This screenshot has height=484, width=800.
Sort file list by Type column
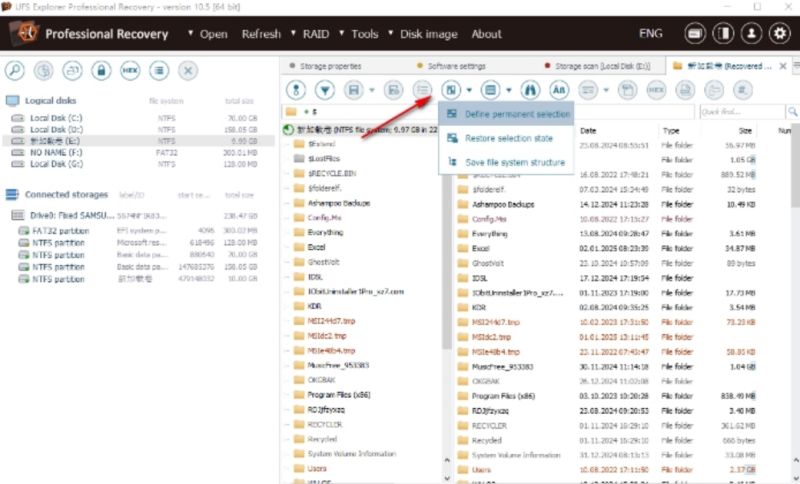pos(671,131)
